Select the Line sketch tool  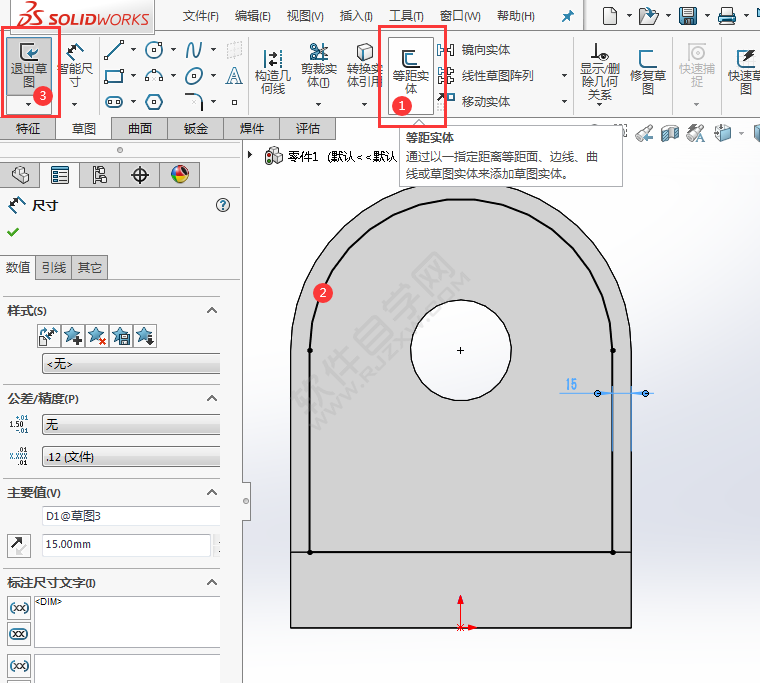click(114, 50)
